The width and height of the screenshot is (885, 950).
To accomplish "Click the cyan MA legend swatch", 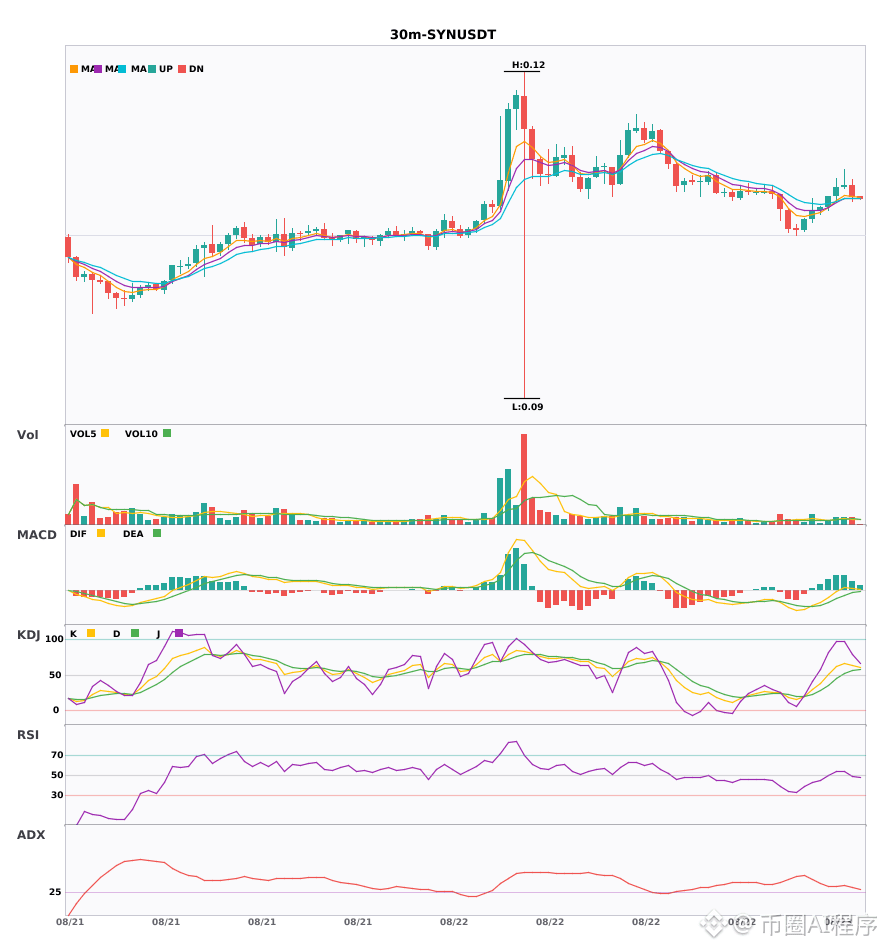I will (x=122, y=69).
